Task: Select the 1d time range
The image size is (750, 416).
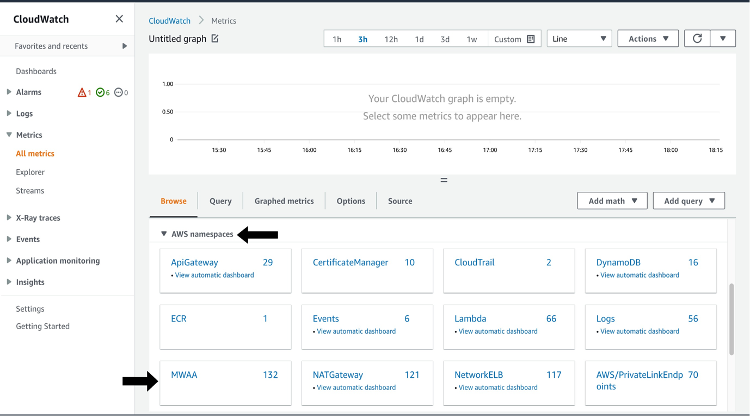Action: [x=419, y=39]
